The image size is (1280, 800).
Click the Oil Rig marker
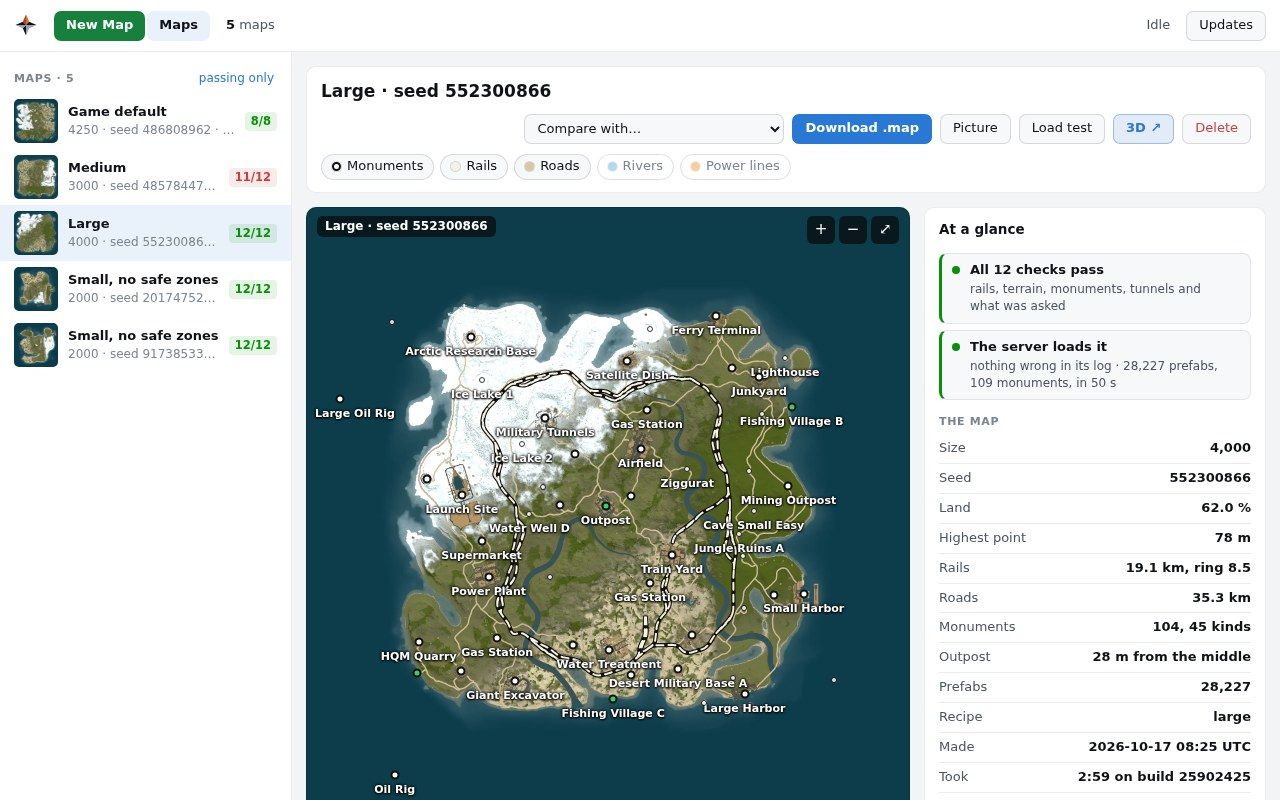coord(395,775)
